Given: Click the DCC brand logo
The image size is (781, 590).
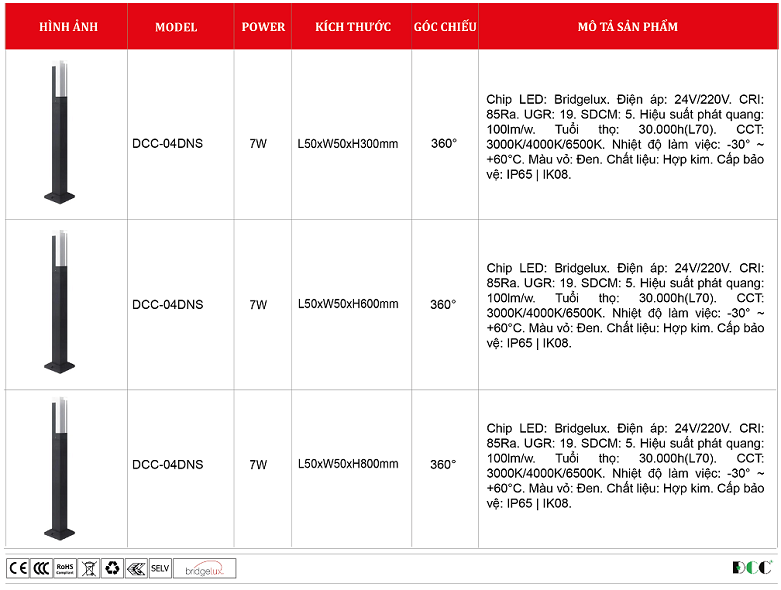Looking at the screenshot, I should click(x=751, y=568).
